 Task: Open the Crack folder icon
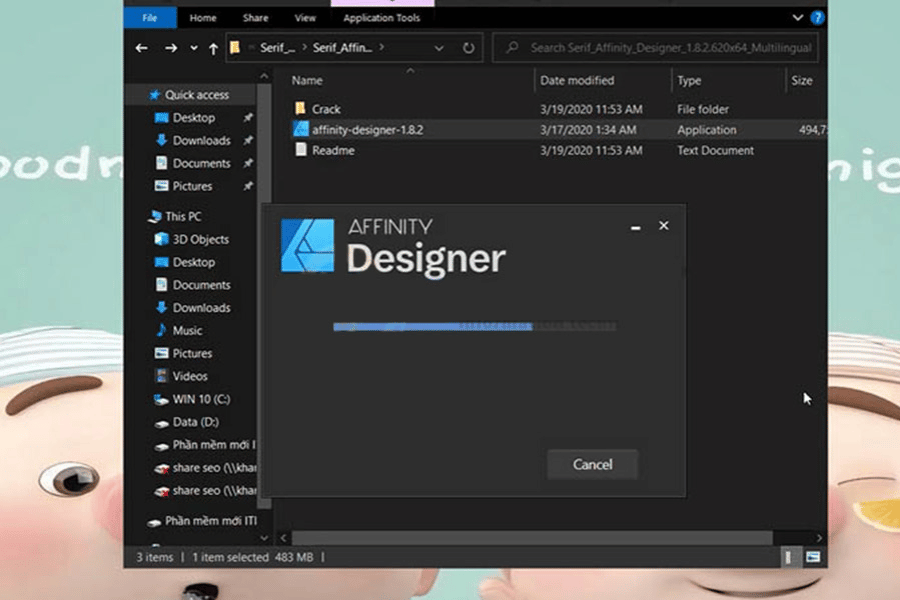302,109
